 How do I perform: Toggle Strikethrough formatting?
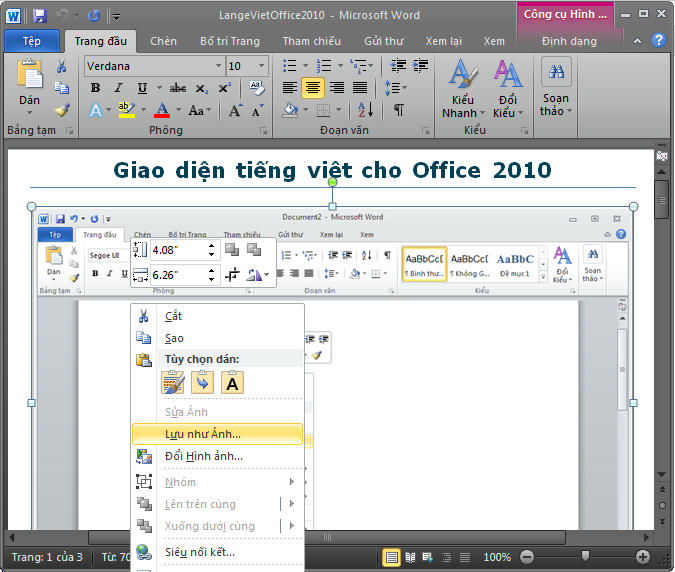click(178, 88)
